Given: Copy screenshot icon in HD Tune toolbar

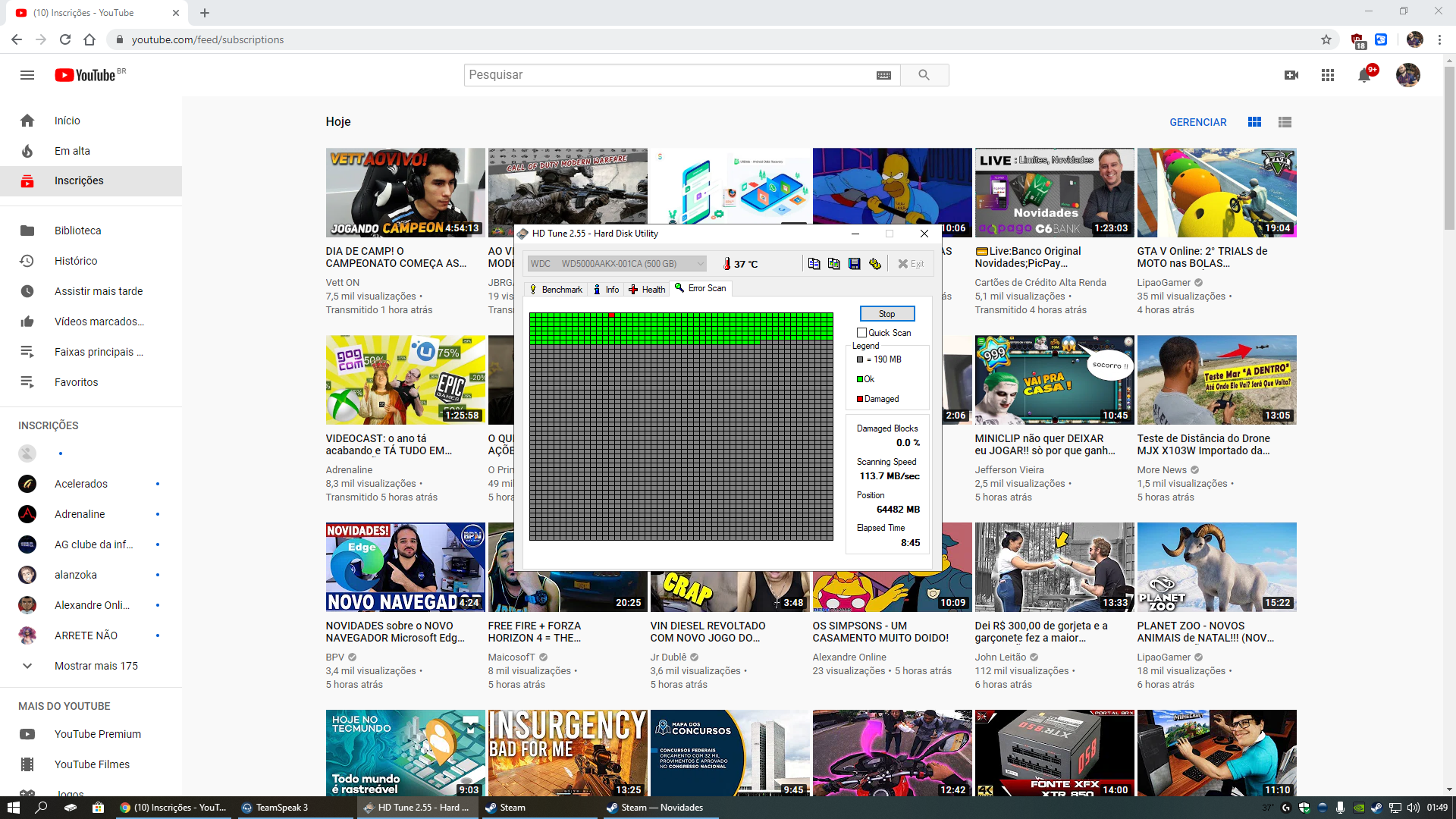Looking at the screenshot, I should tap(833, 263).
